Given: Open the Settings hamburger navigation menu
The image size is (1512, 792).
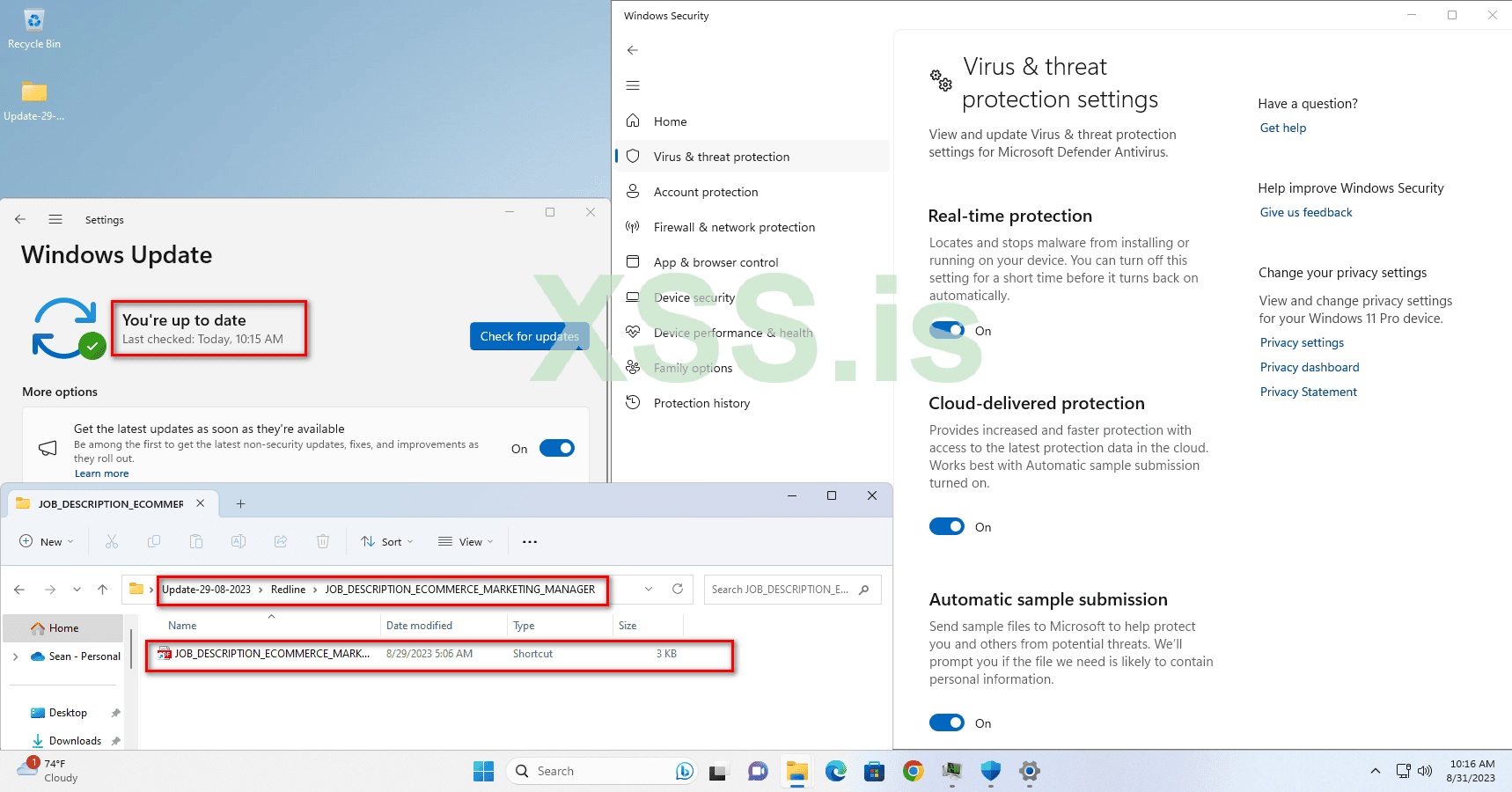Looking at the screenshot, I should tap(55, 219).
